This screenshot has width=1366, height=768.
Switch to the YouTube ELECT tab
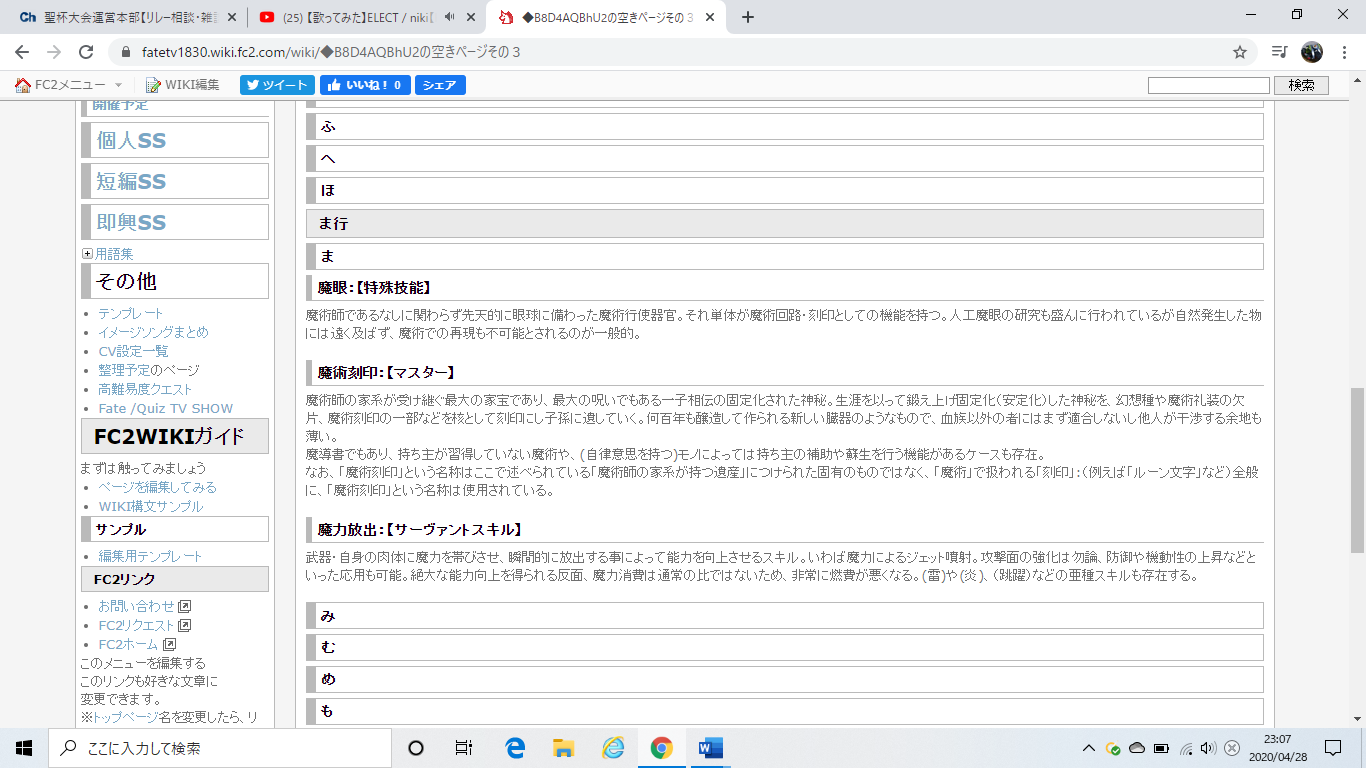click(350, 17)
